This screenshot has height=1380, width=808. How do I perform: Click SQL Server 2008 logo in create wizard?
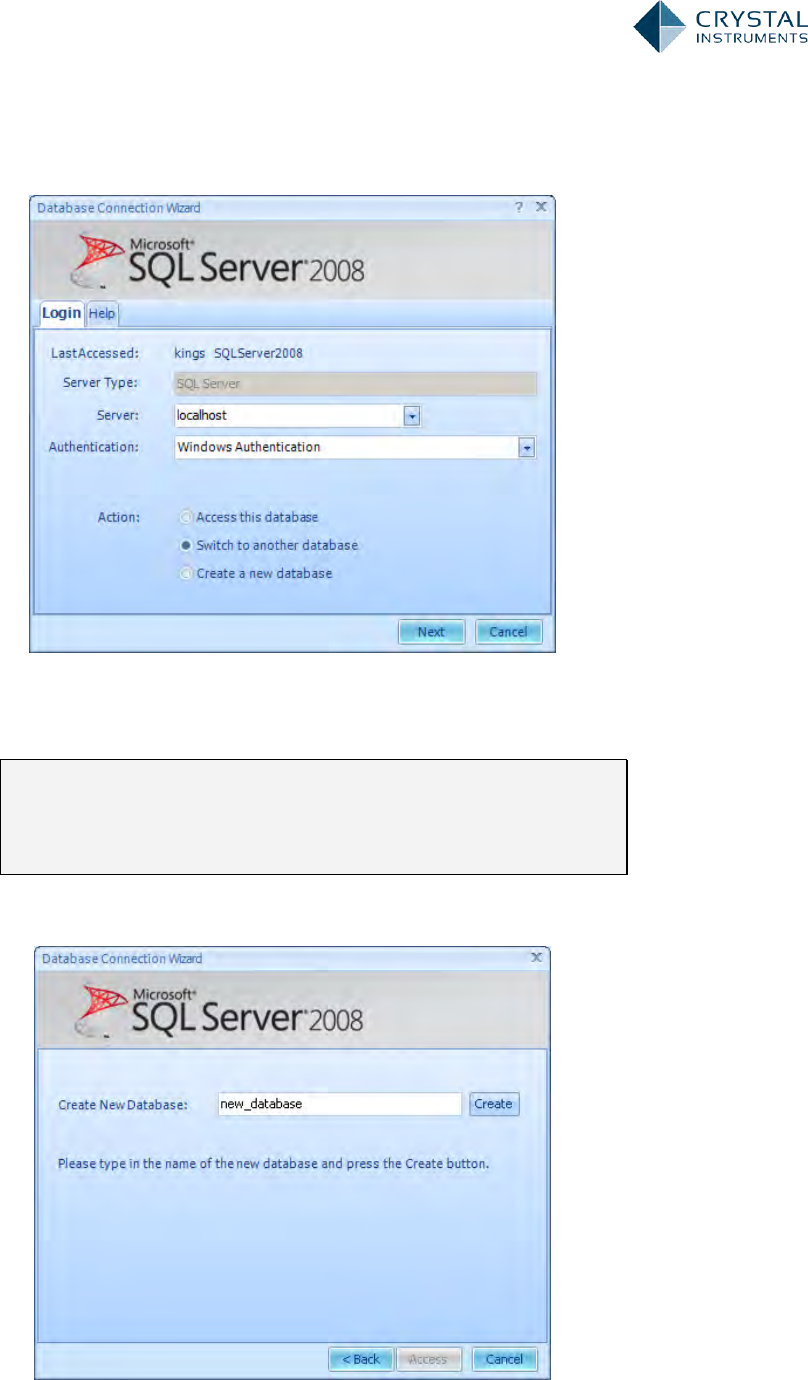tap(218, 1011)
